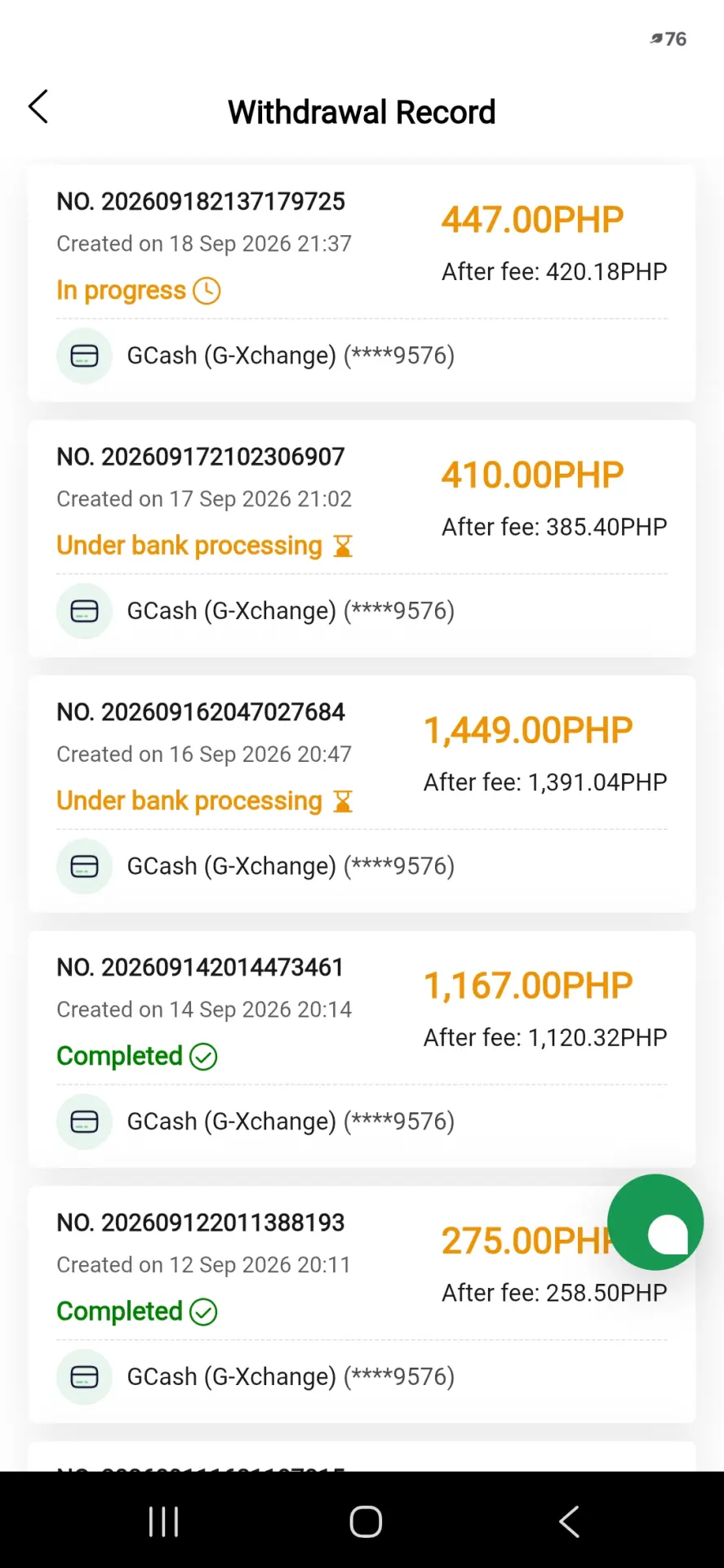Tap hourglass icon on the 16 Sep withdrawal
724x1568 pixels.
point(344,802)
